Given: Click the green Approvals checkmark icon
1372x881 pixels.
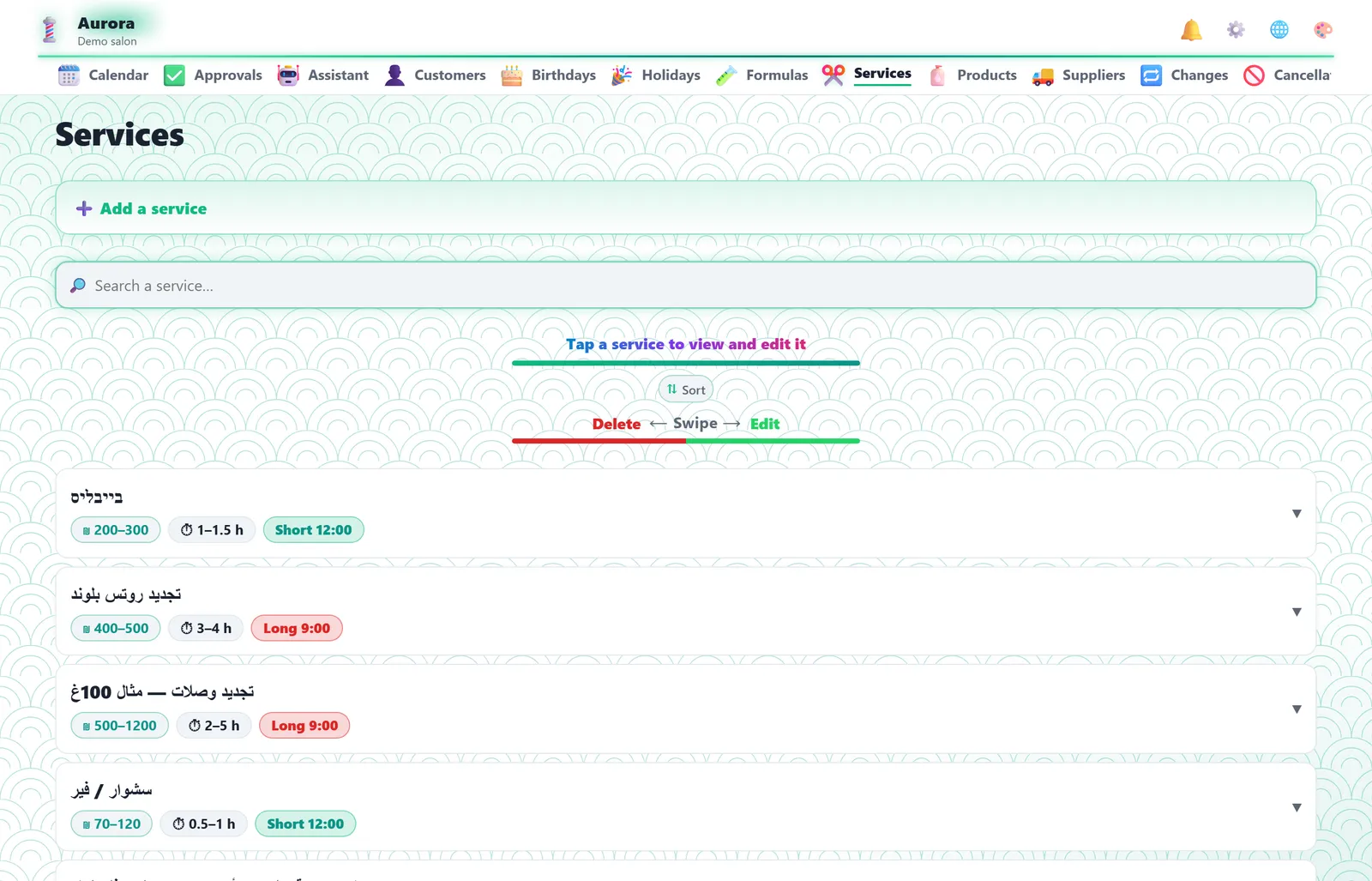Looking at the screenshot, I should (174, 75).
